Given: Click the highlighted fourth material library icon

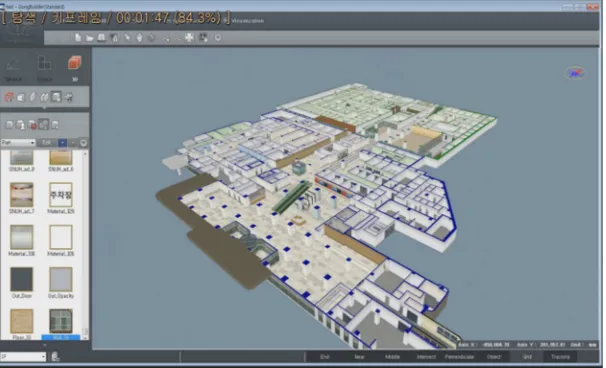Looking at the screenshot, I should pos(43,124).
